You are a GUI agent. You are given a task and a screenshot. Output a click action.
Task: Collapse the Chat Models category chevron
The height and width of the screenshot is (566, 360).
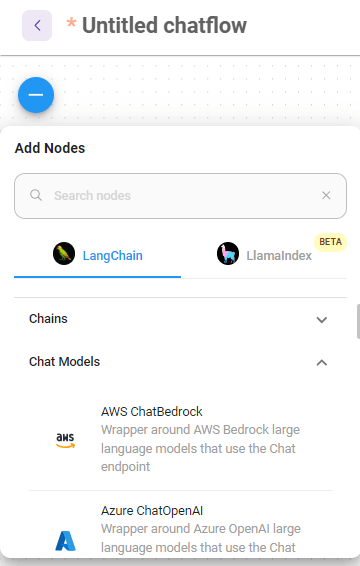click(x=322, y=362)
